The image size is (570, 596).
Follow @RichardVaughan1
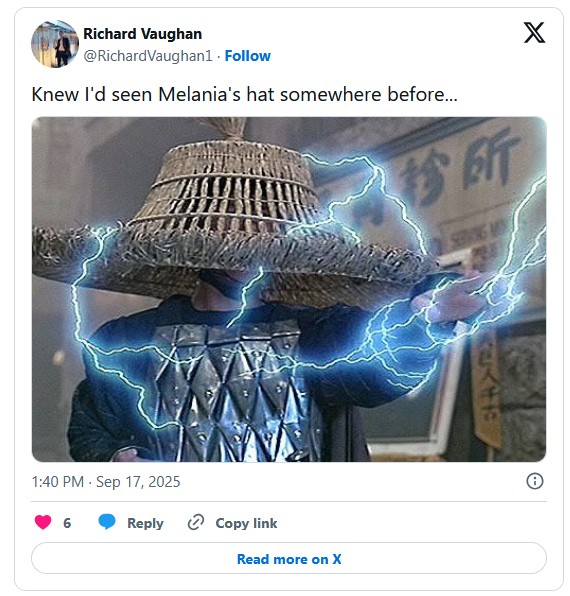247,56
